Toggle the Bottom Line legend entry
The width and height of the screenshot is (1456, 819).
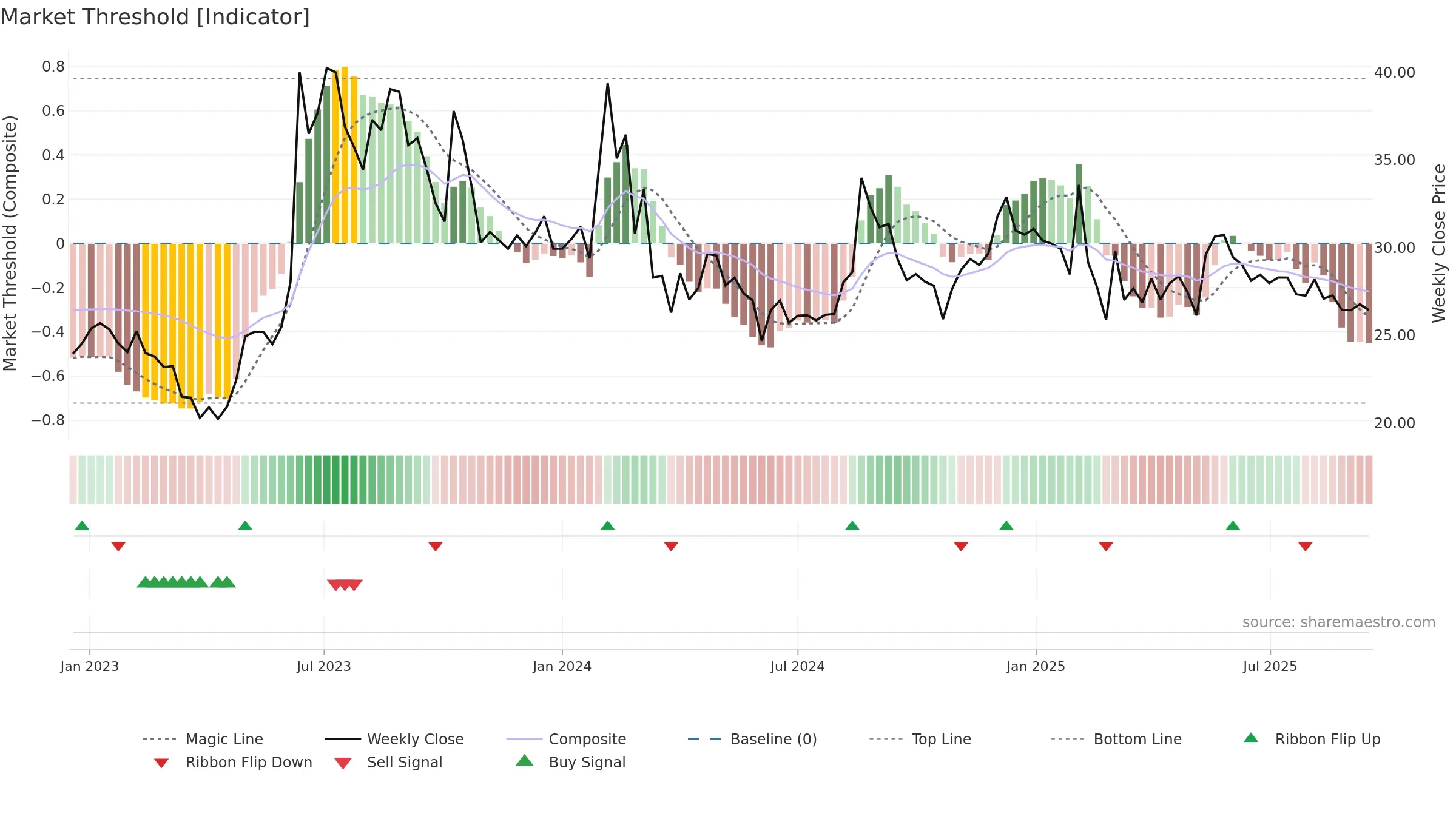pyautogui.click(x=1116, y=739)
